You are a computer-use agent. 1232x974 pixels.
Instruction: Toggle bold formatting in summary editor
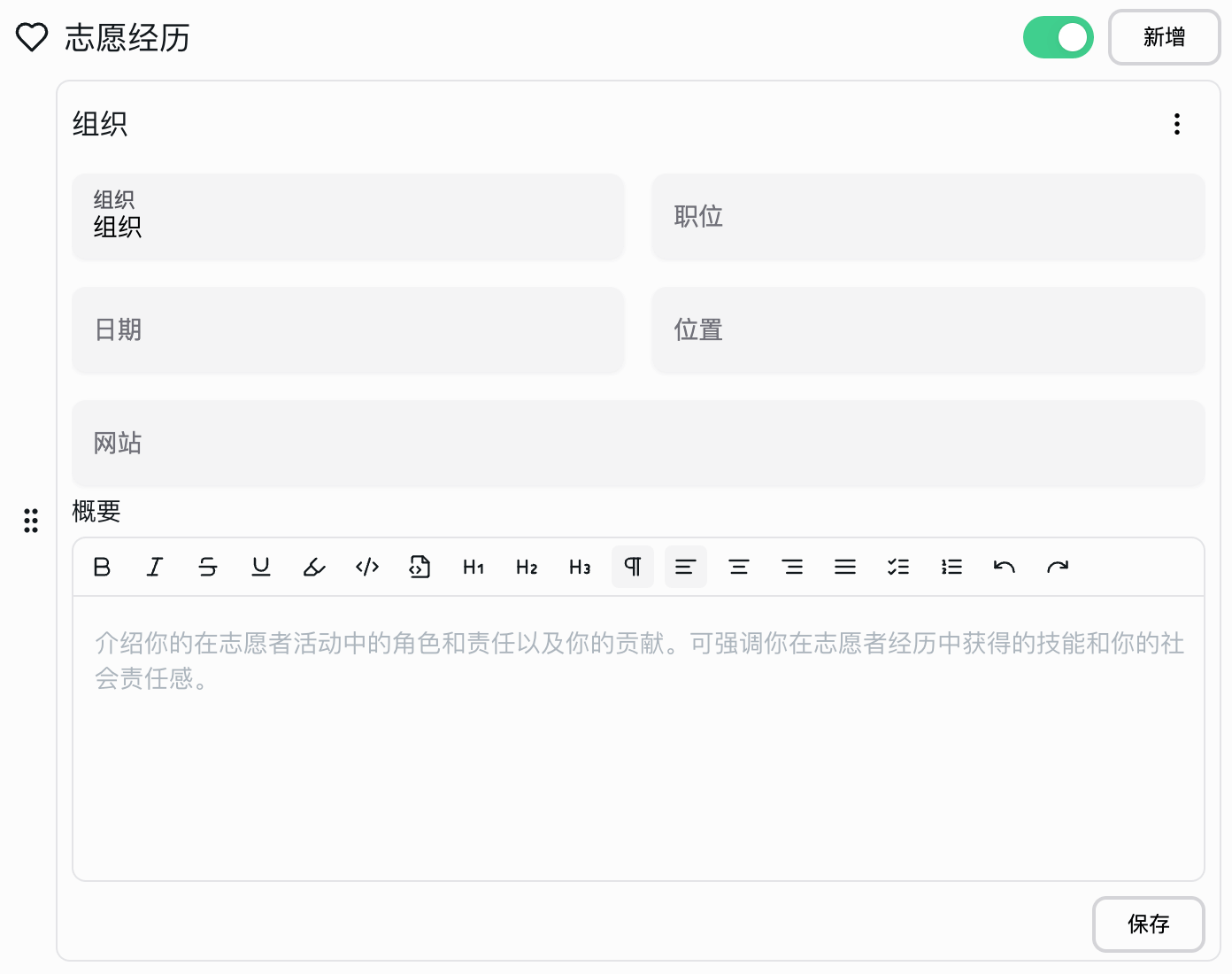tap(102, 567)
